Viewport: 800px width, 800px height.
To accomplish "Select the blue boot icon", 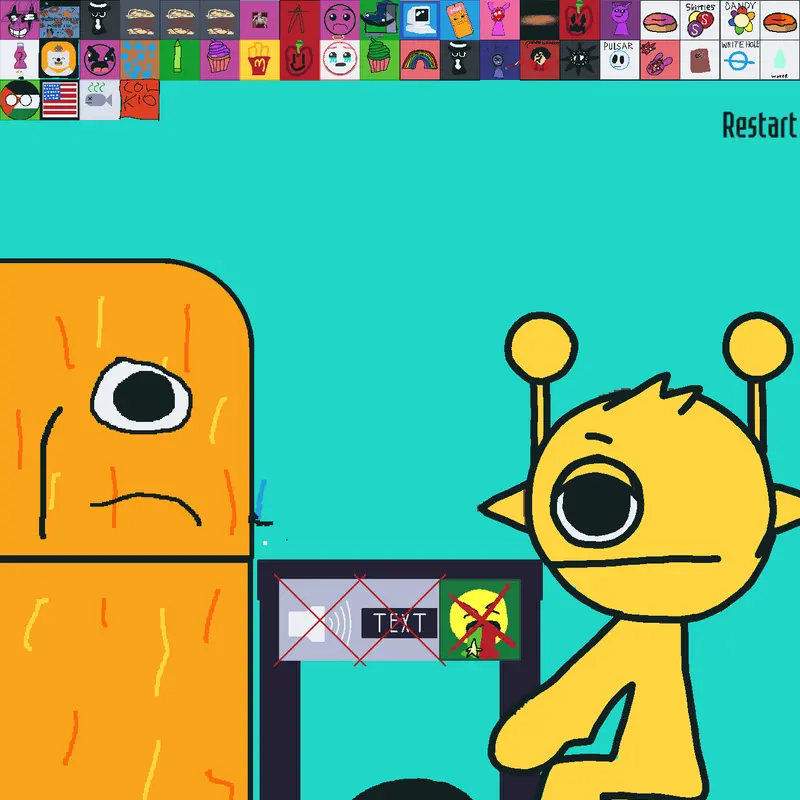I will pyautogui.click(x=380, y=20).
